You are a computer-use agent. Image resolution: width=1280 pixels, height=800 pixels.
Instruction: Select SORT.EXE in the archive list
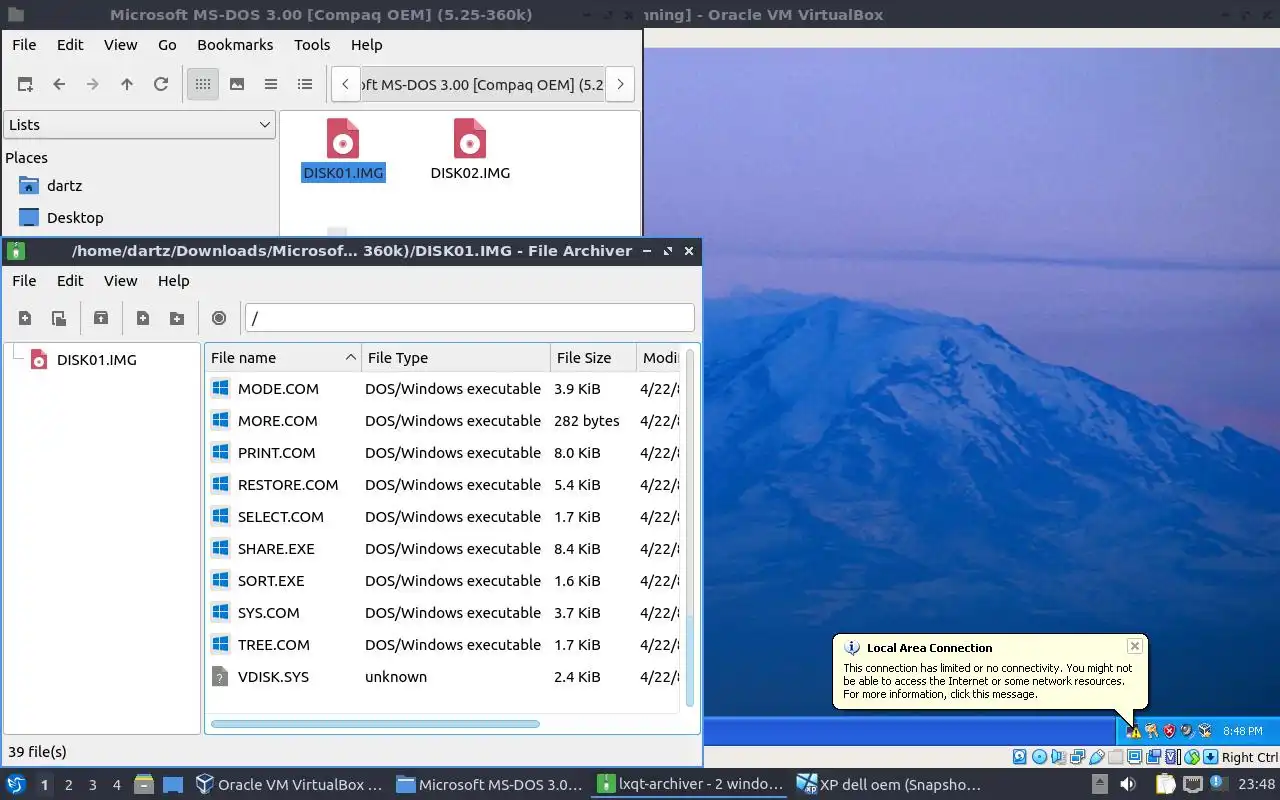pyautogui.click(x=442, y=580)
